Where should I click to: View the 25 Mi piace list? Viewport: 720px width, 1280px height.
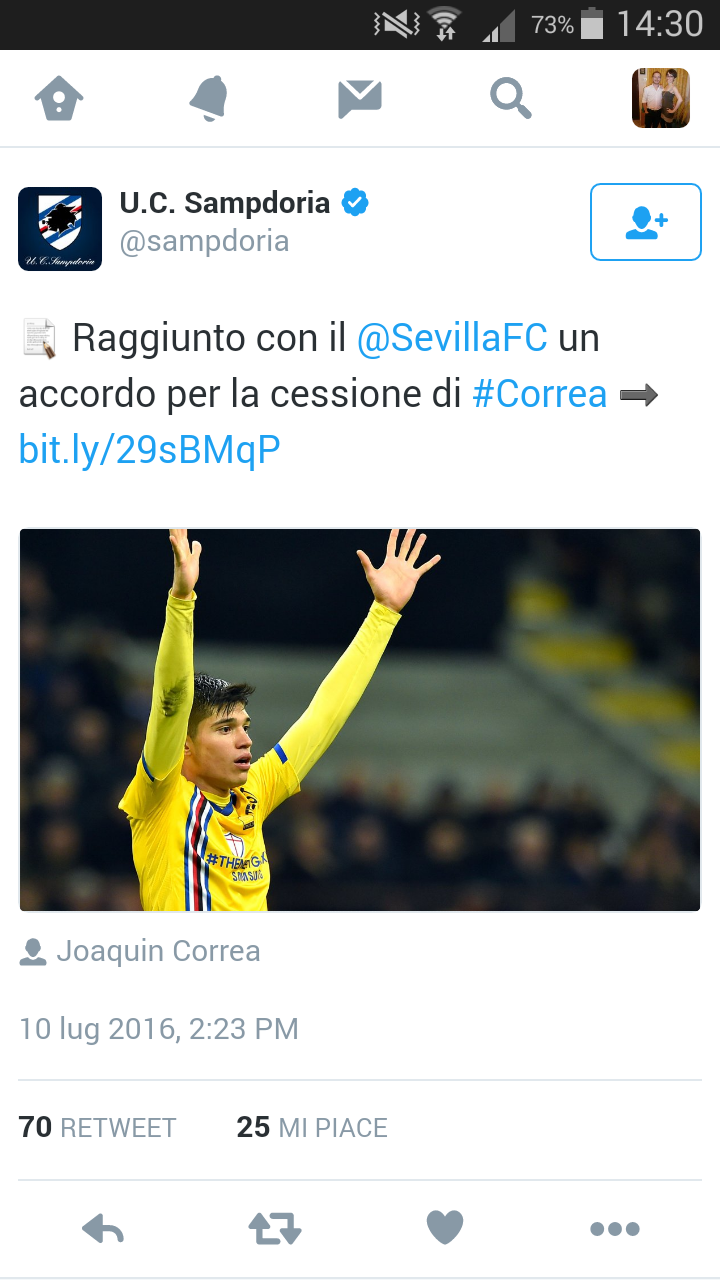312,1128
